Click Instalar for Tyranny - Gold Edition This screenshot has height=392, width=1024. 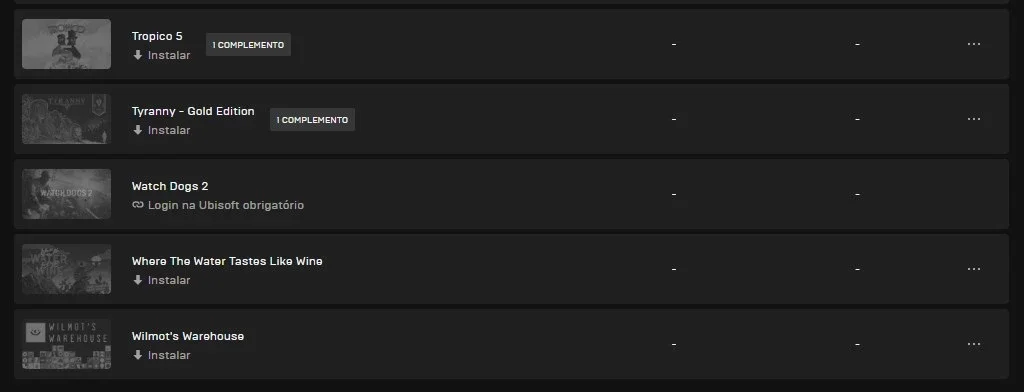tap(169, 130)
